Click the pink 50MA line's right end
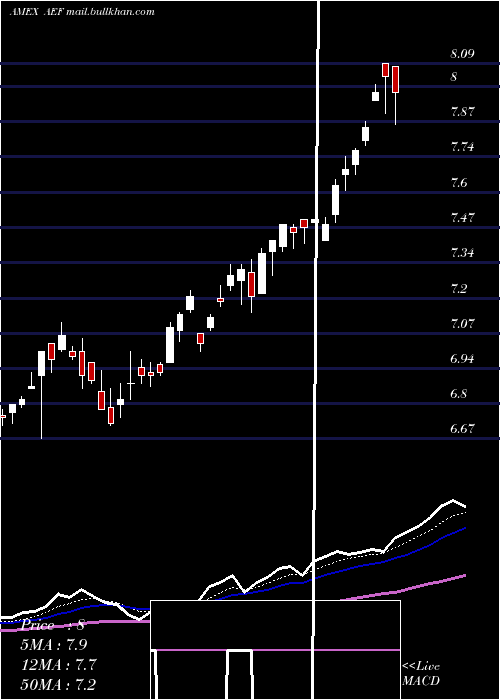 (464, 576)
